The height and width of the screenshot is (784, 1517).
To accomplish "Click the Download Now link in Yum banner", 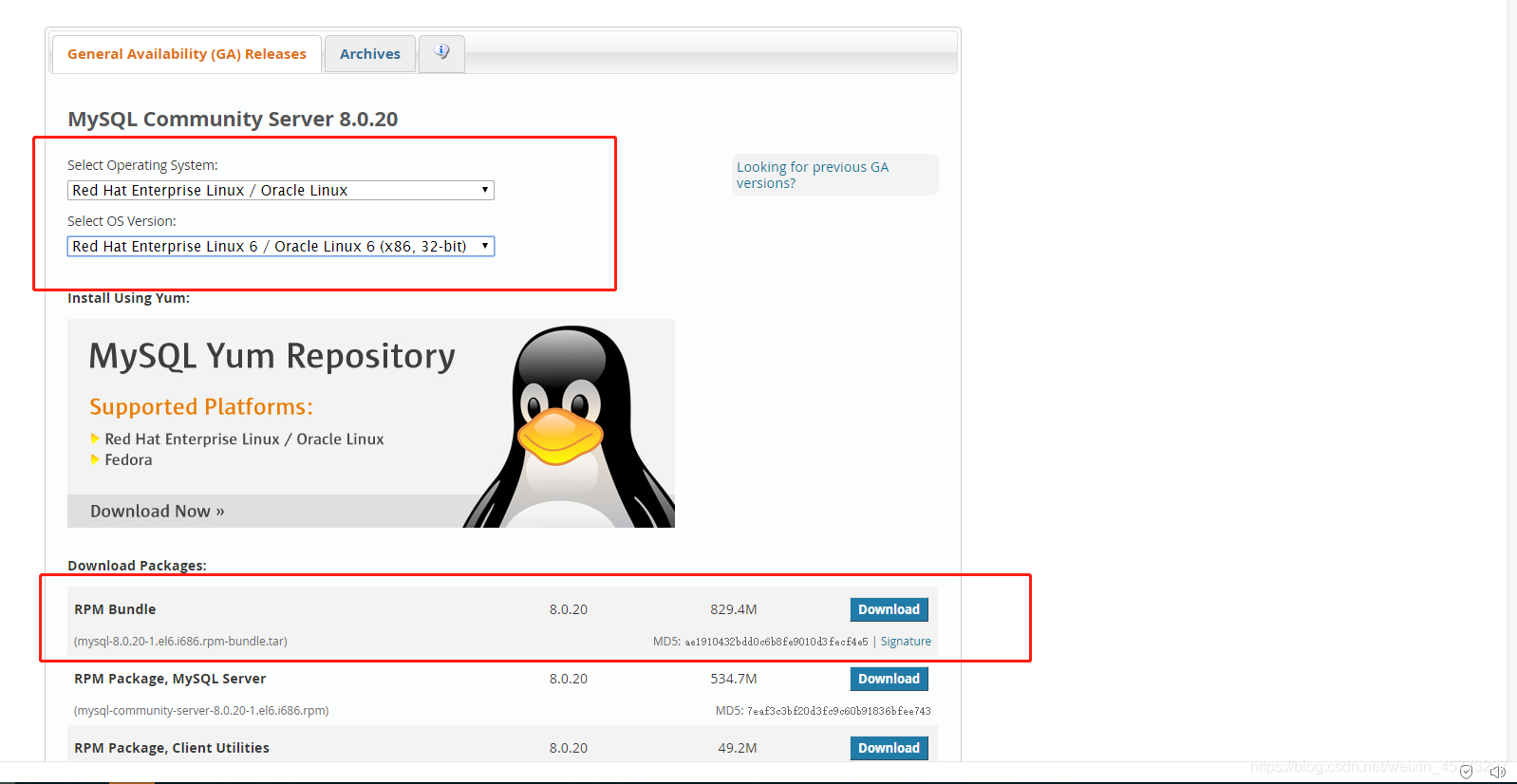I will point(158,511).
